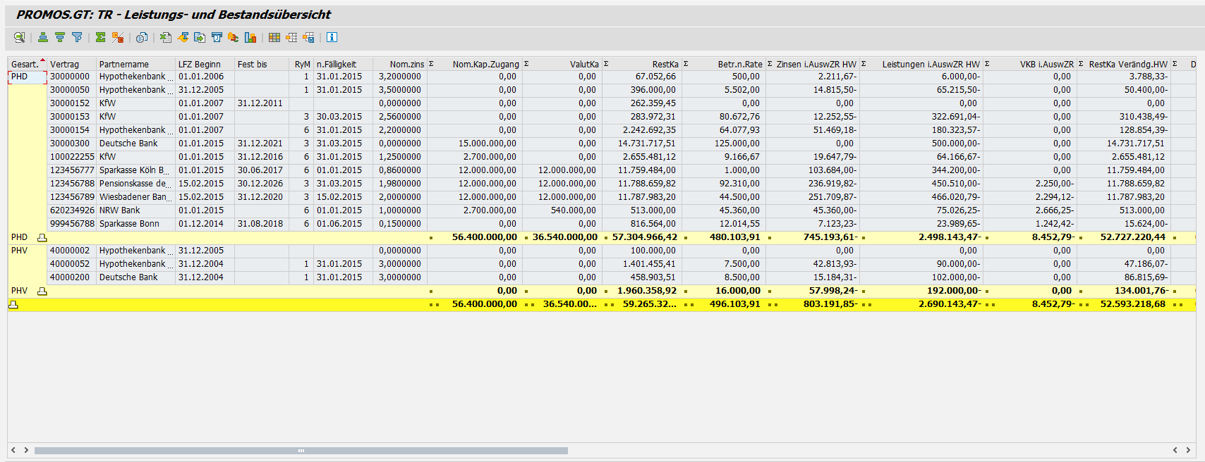Screen dimensions: 1205x462
Task: Sort the list in descending order
Action: 59,38
